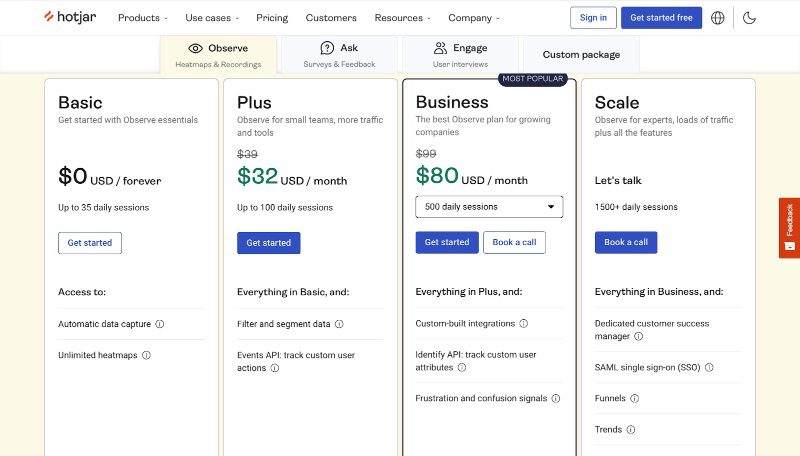Screen dimensions: 800x456
Task: Open info for Dedicated customer success manager
Action: coord(638,336)
